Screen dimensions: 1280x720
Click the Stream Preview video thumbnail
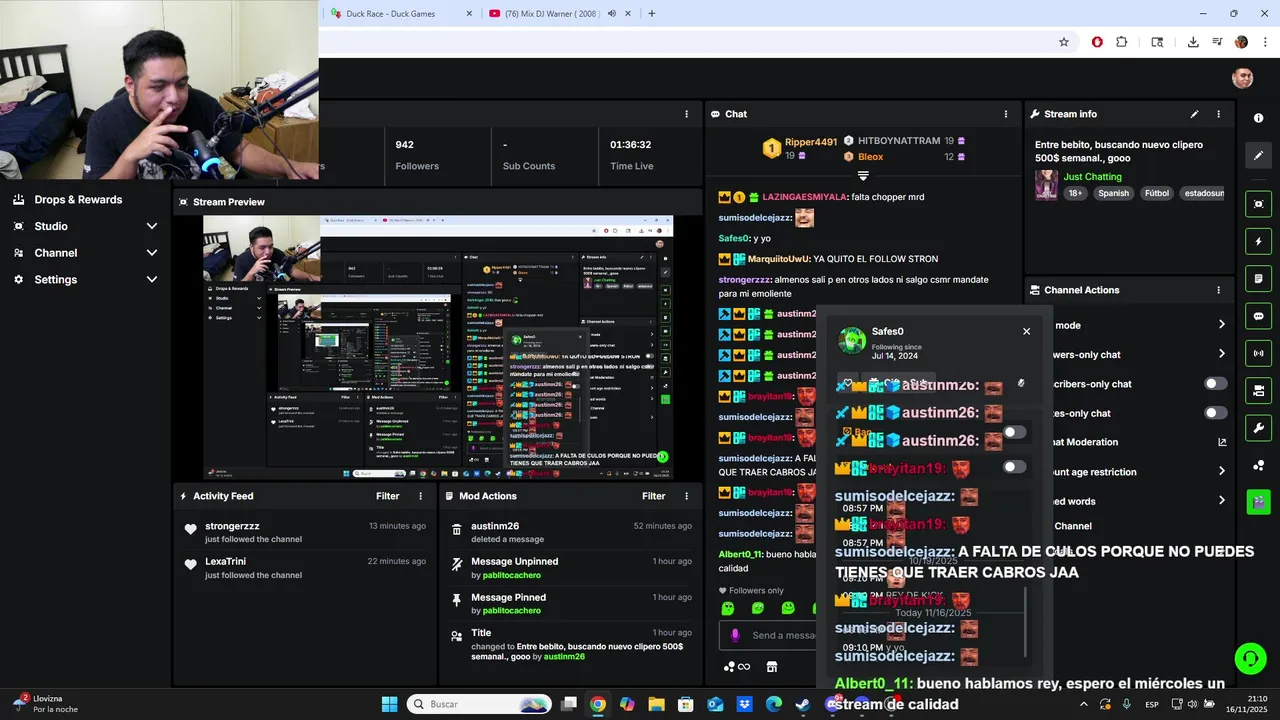[x=438, y=346]
